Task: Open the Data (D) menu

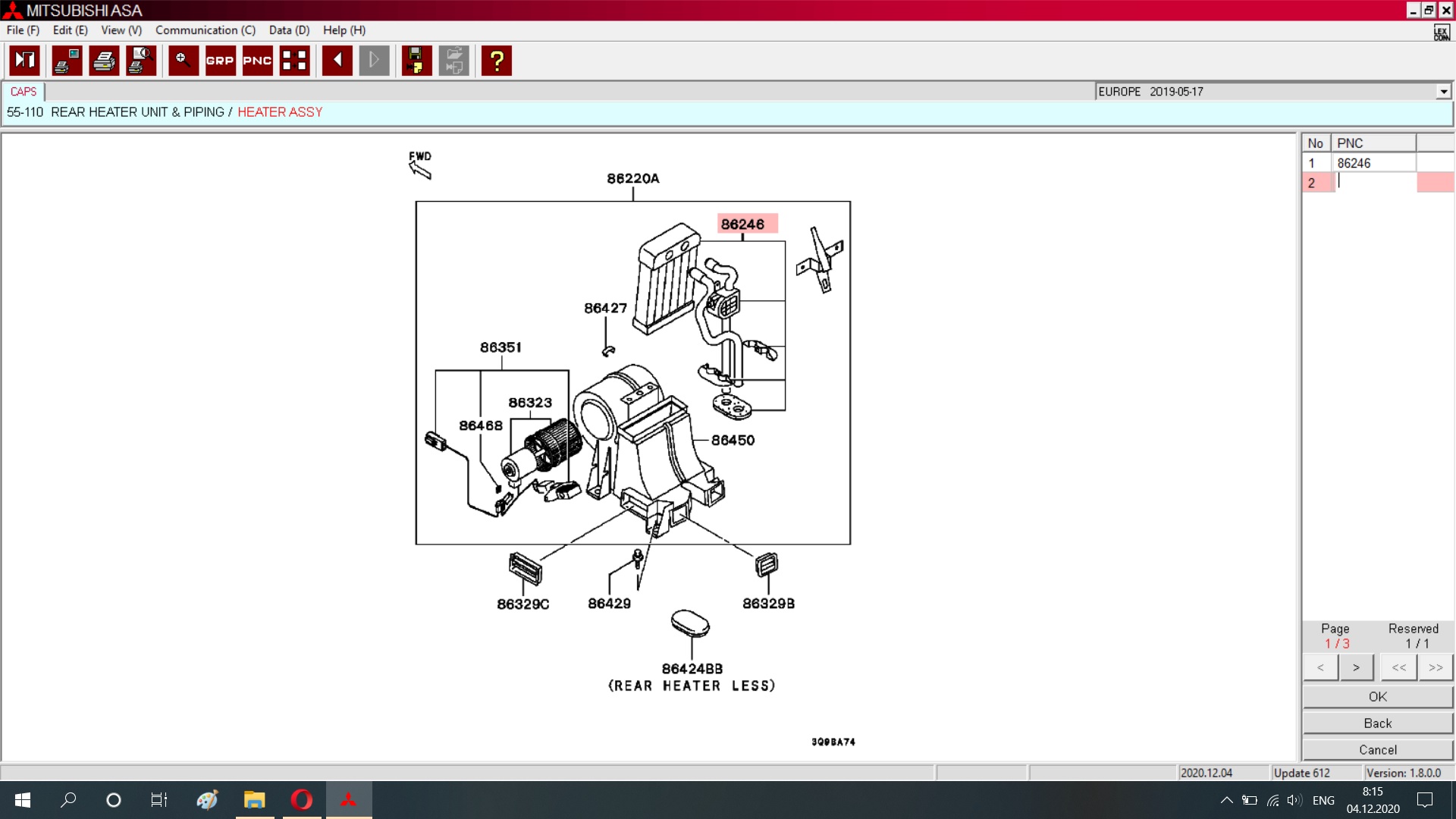Action: [x=289, y=30]
